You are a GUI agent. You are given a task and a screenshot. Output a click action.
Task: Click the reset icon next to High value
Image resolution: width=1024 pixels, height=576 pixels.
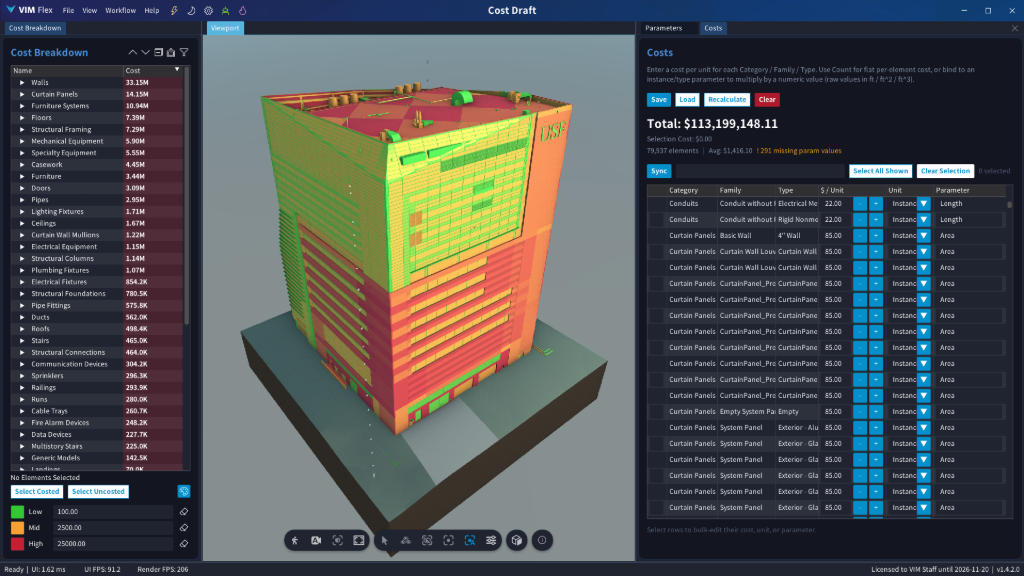(x=184, y=543)
